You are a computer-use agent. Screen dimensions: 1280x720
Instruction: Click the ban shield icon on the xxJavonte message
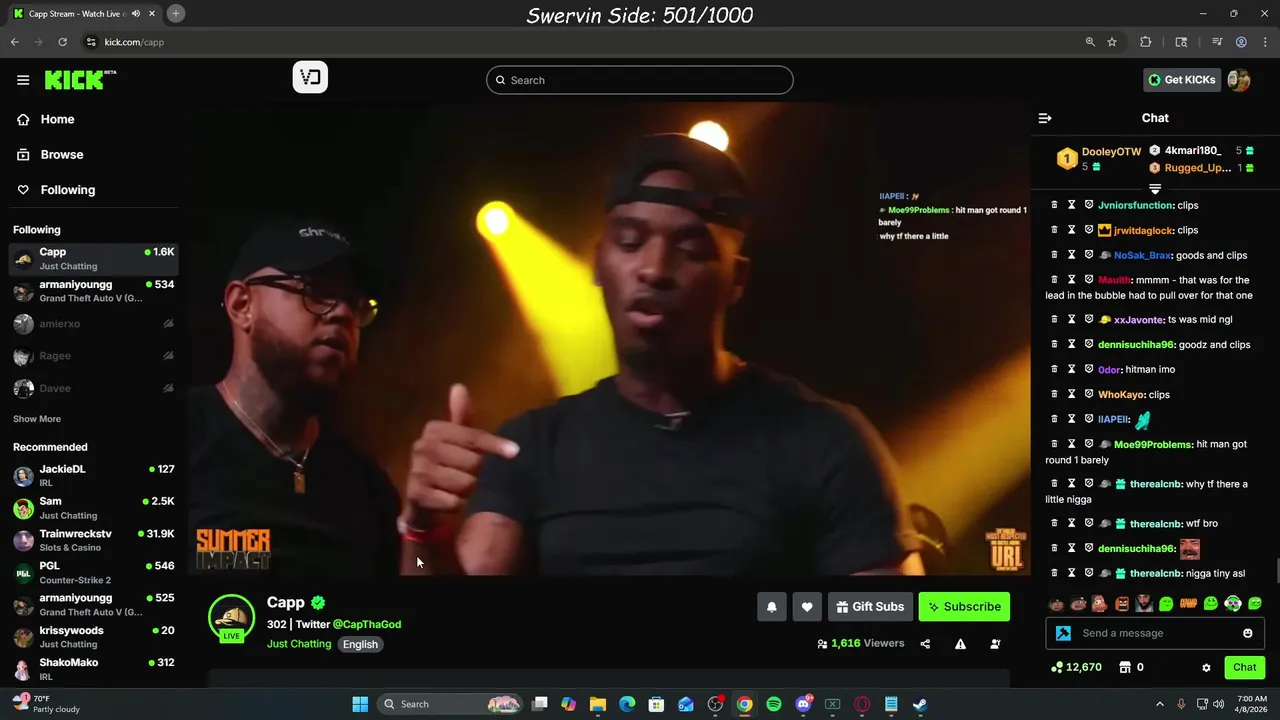1089,320
